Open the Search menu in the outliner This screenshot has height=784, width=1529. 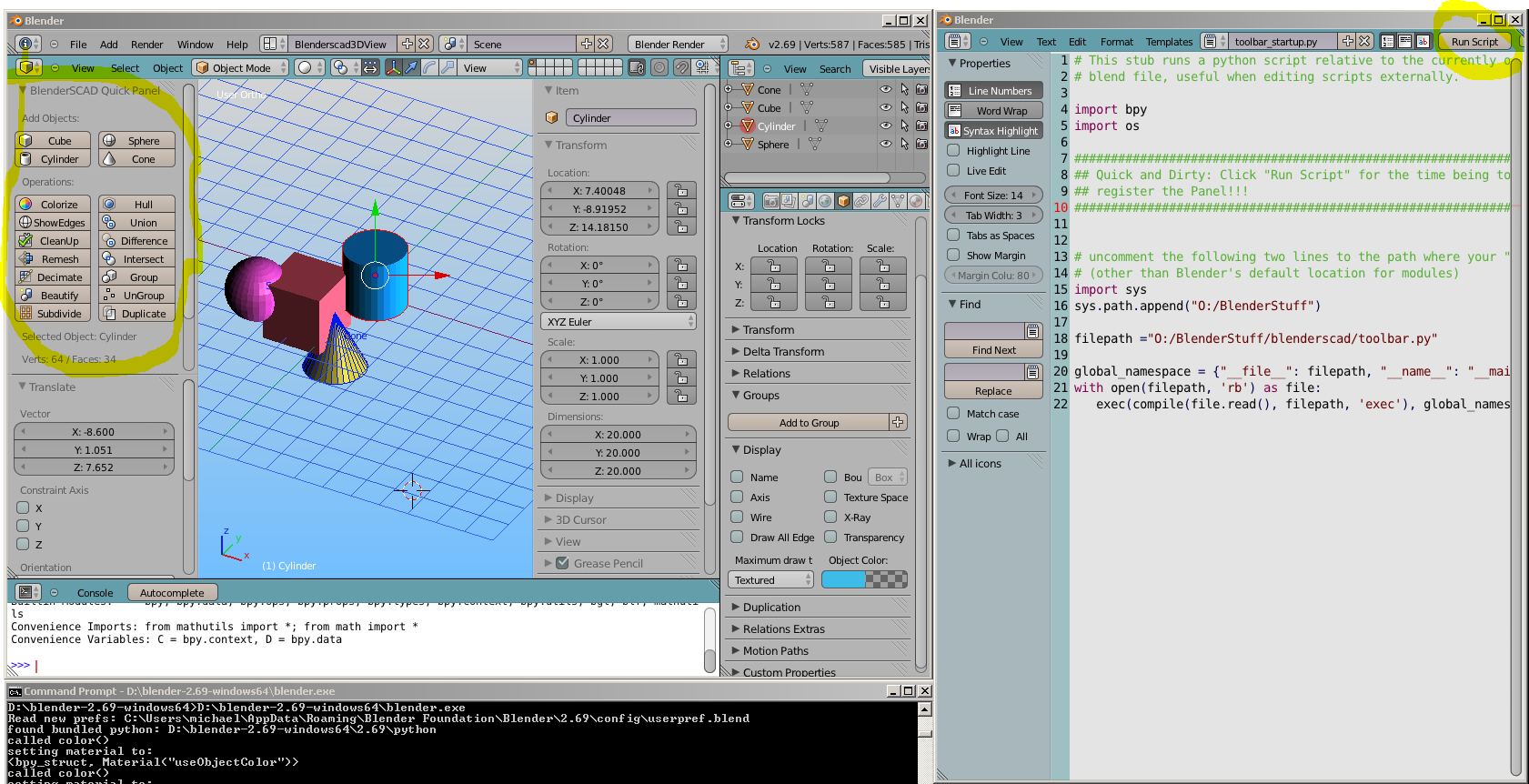[835, 69]
